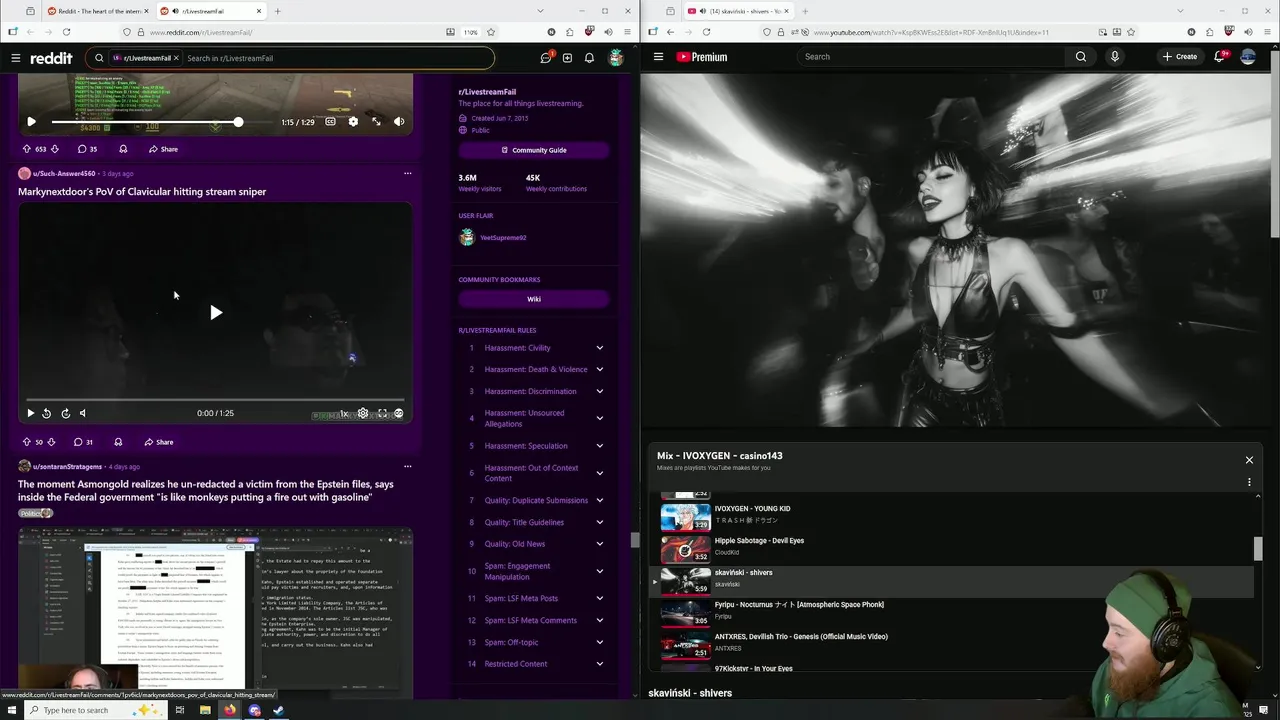Open the Reddit hamburger menu

point(15,58)
